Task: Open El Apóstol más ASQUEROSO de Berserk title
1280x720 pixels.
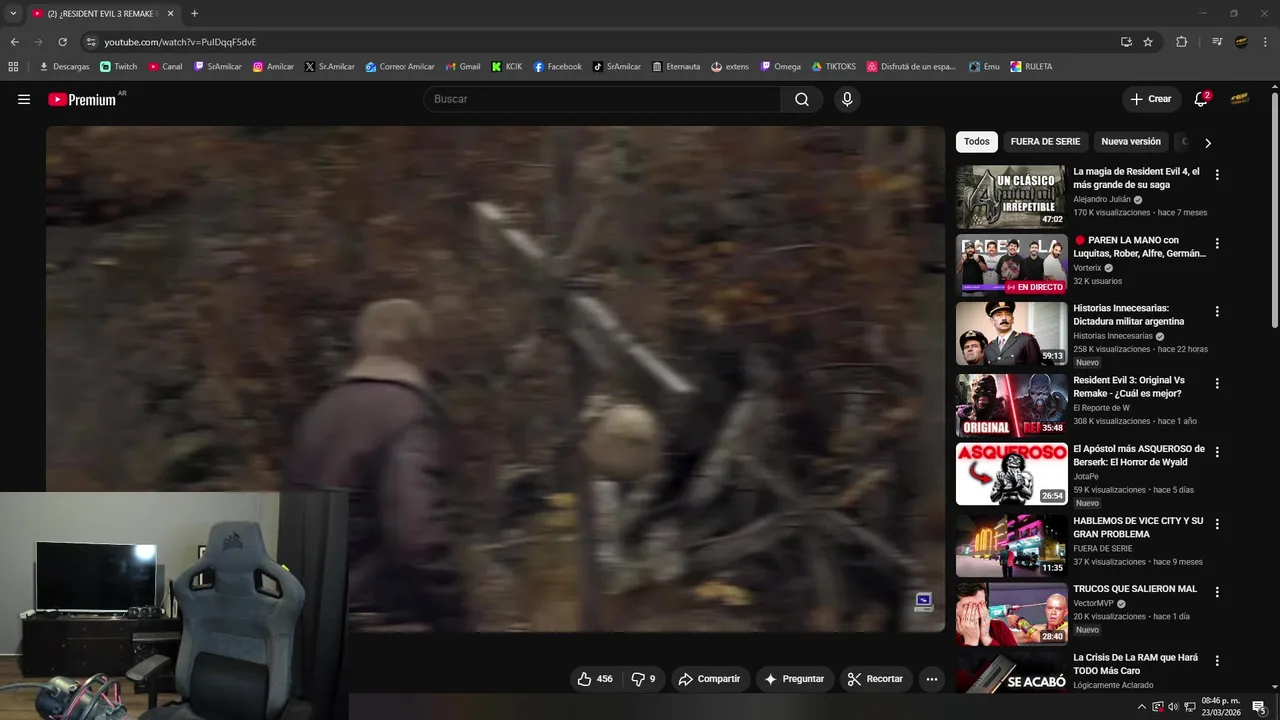Action: pyautogui.click(x=1139, y=455)
